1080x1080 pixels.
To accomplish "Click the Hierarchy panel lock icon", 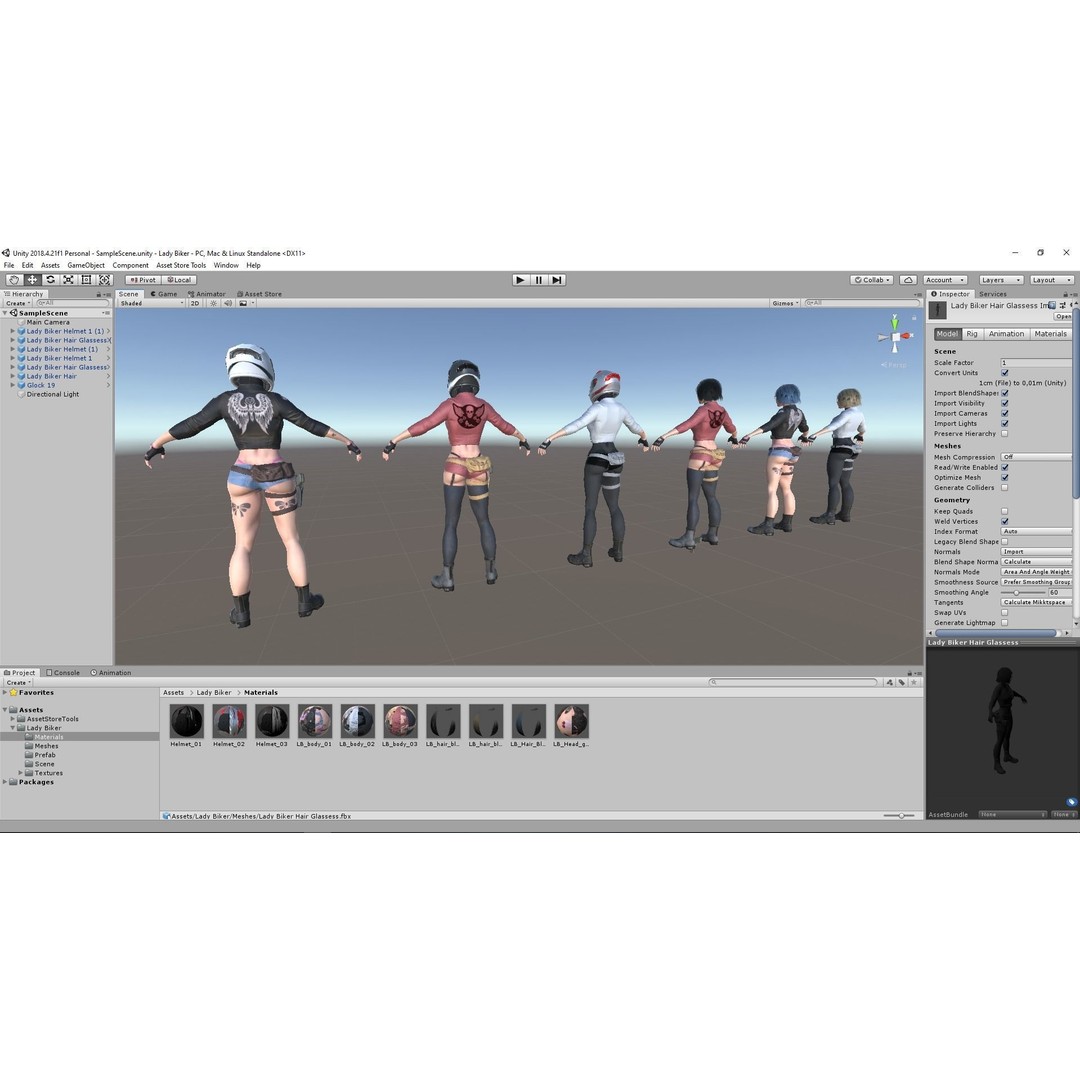I will click(x=98, y=294).
